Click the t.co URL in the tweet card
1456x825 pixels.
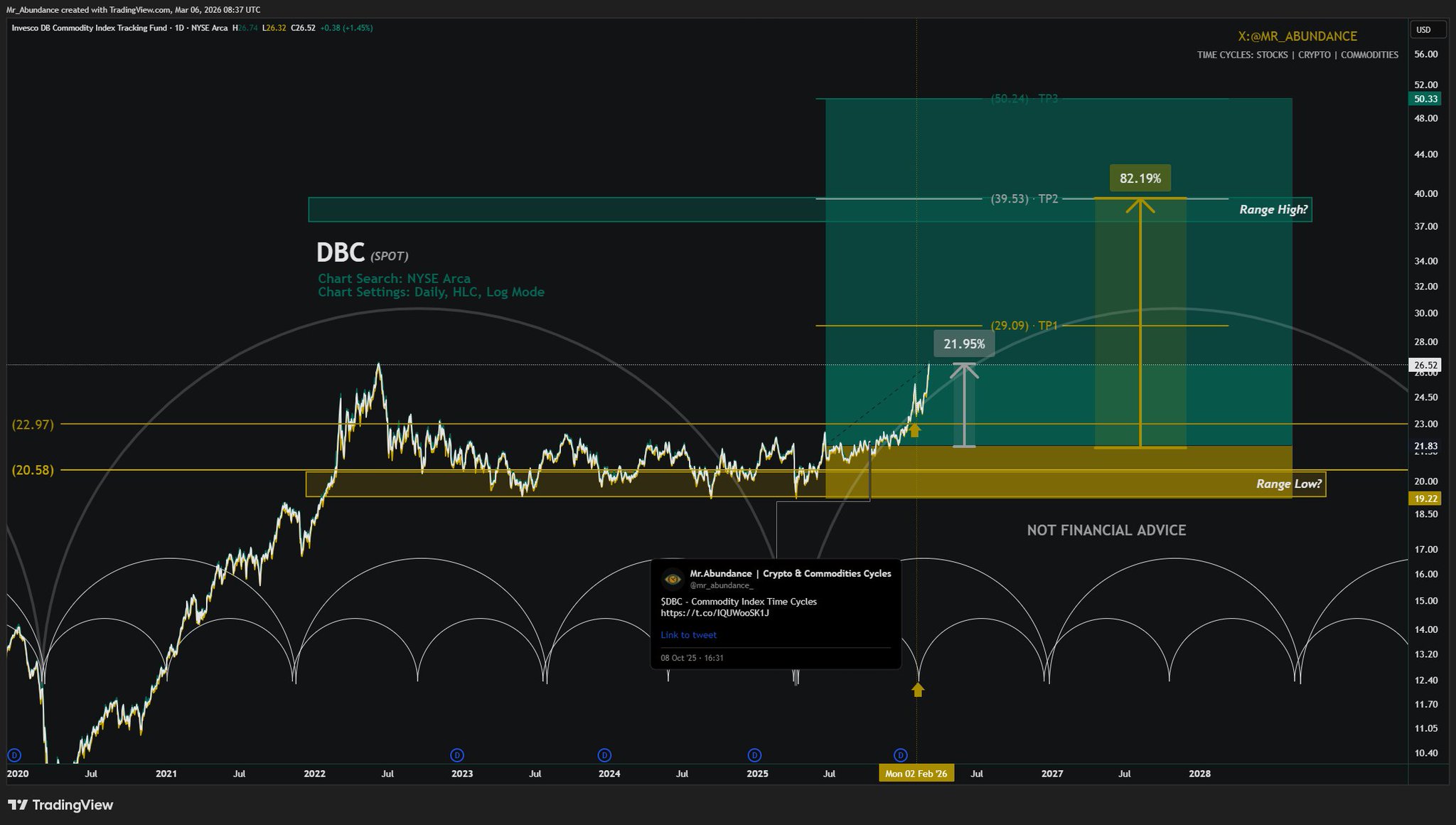coord(714,613)
